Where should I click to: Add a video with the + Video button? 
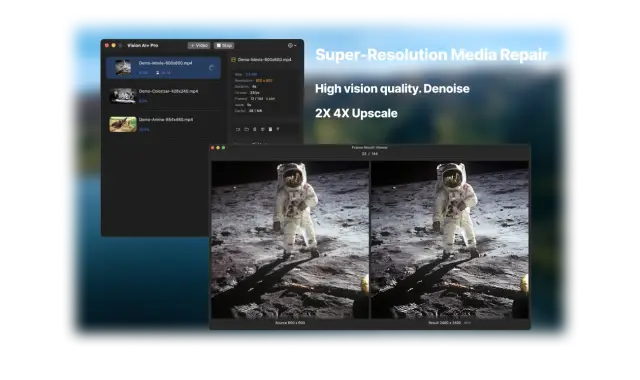pos(199,45)
